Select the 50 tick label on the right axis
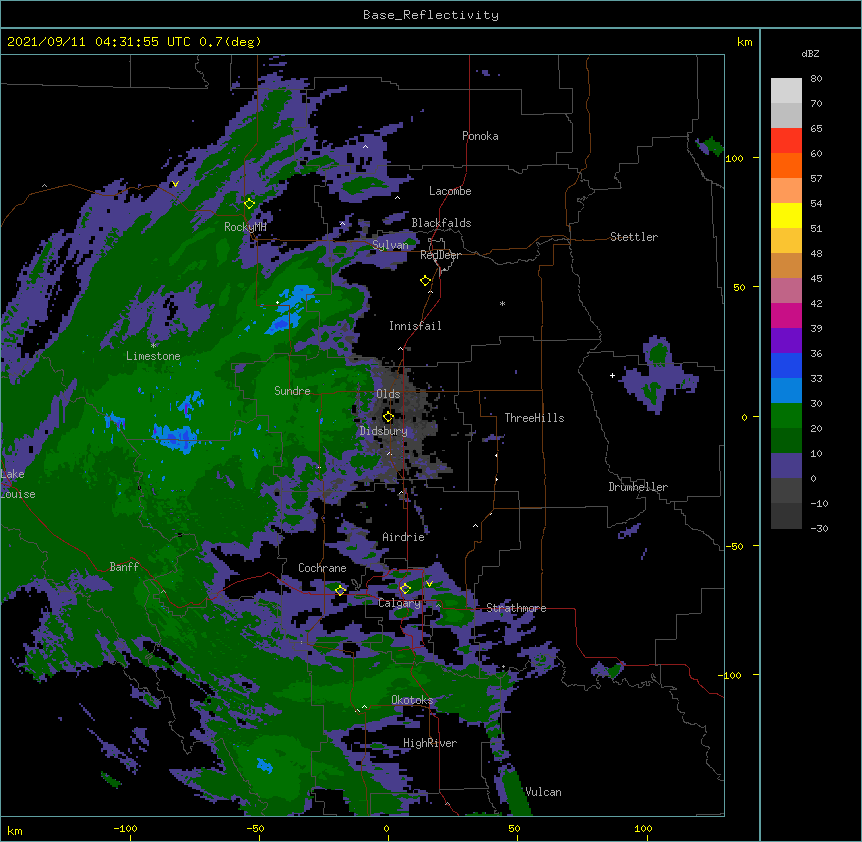Viewport: 862px width, 842px height. click(739, 287)
